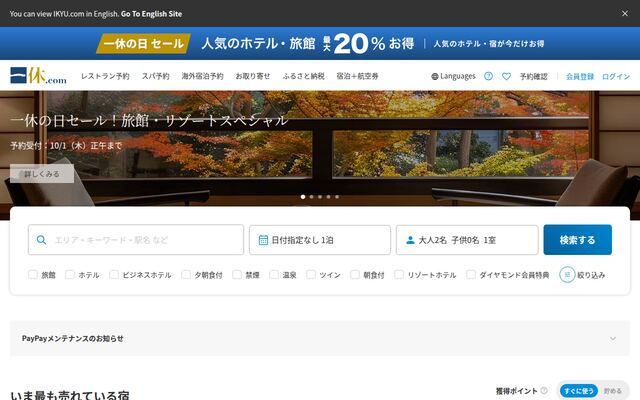Select the fourth carousel dot

click(x=329, y=197)
